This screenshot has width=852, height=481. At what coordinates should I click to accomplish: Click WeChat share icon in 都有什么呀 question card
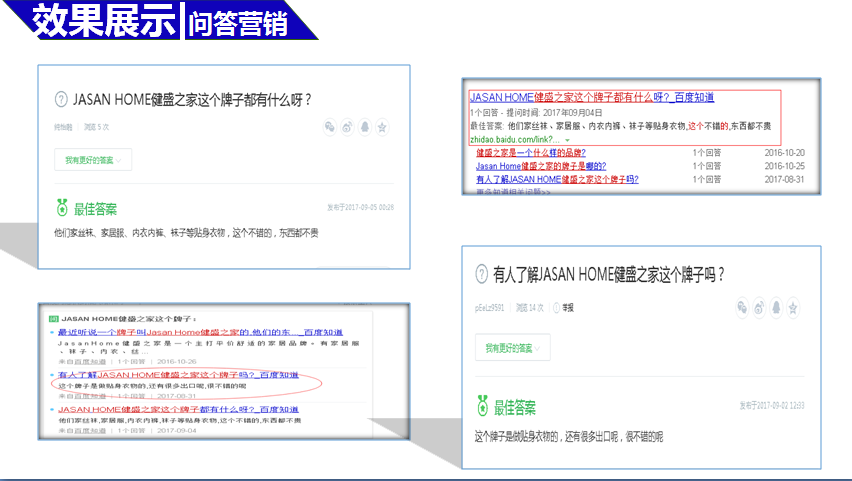(x=330, y=127)
